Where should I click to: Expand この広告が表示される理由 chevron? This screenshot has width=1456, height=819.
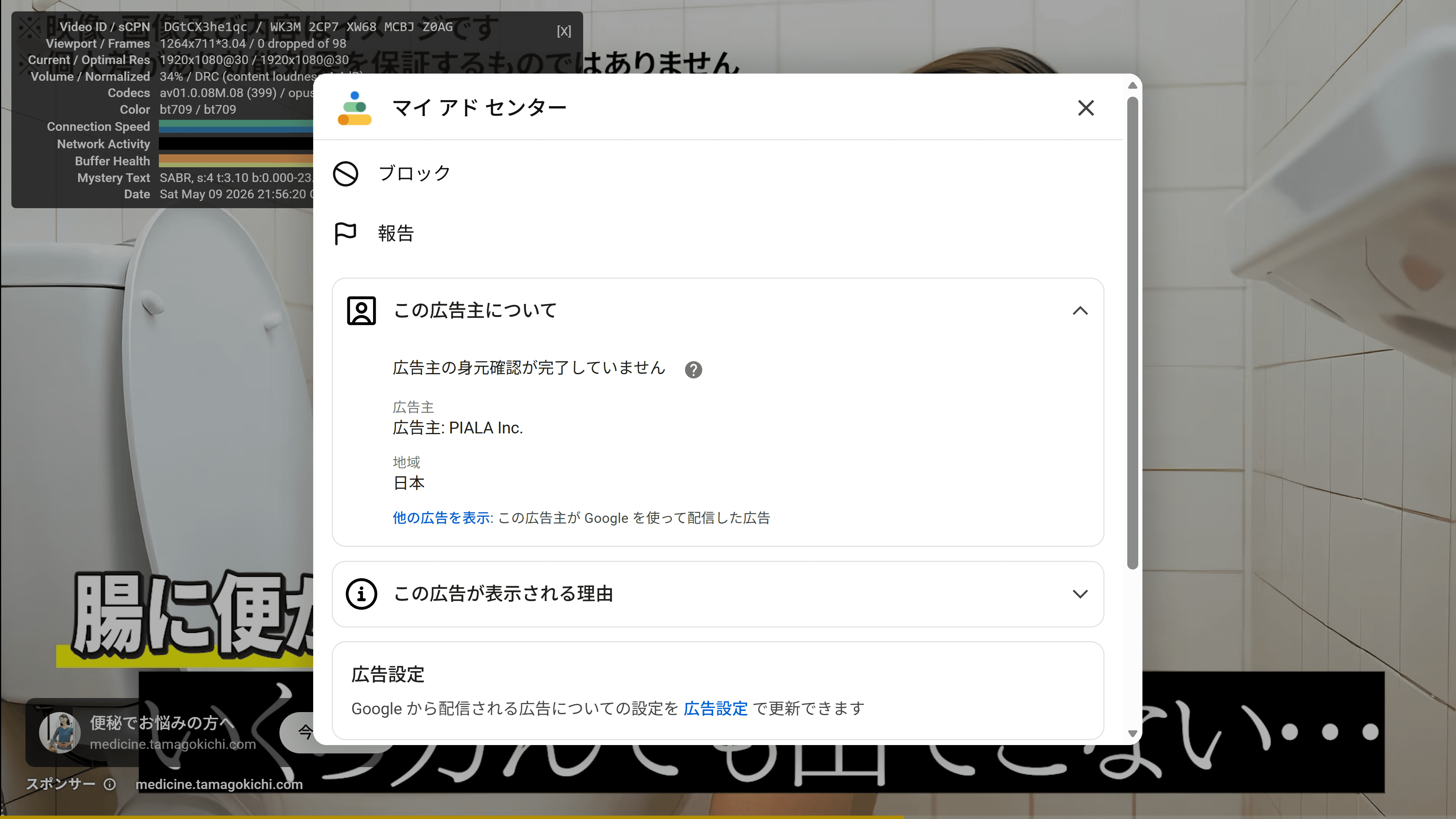click(x=1079, y=594)
